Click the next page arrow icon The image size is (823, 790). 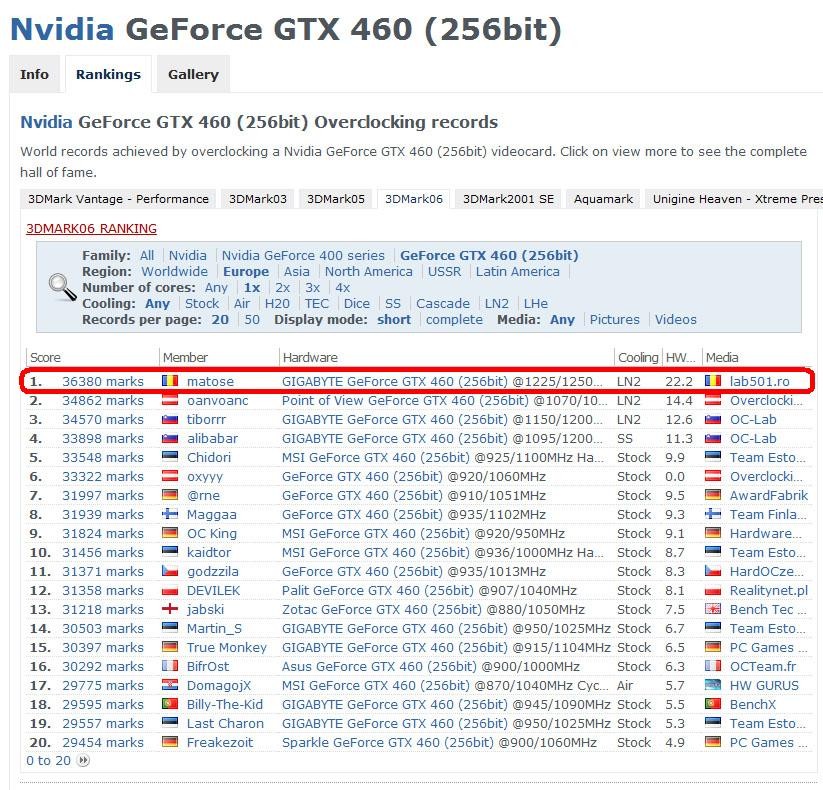[x=83, y=761]
